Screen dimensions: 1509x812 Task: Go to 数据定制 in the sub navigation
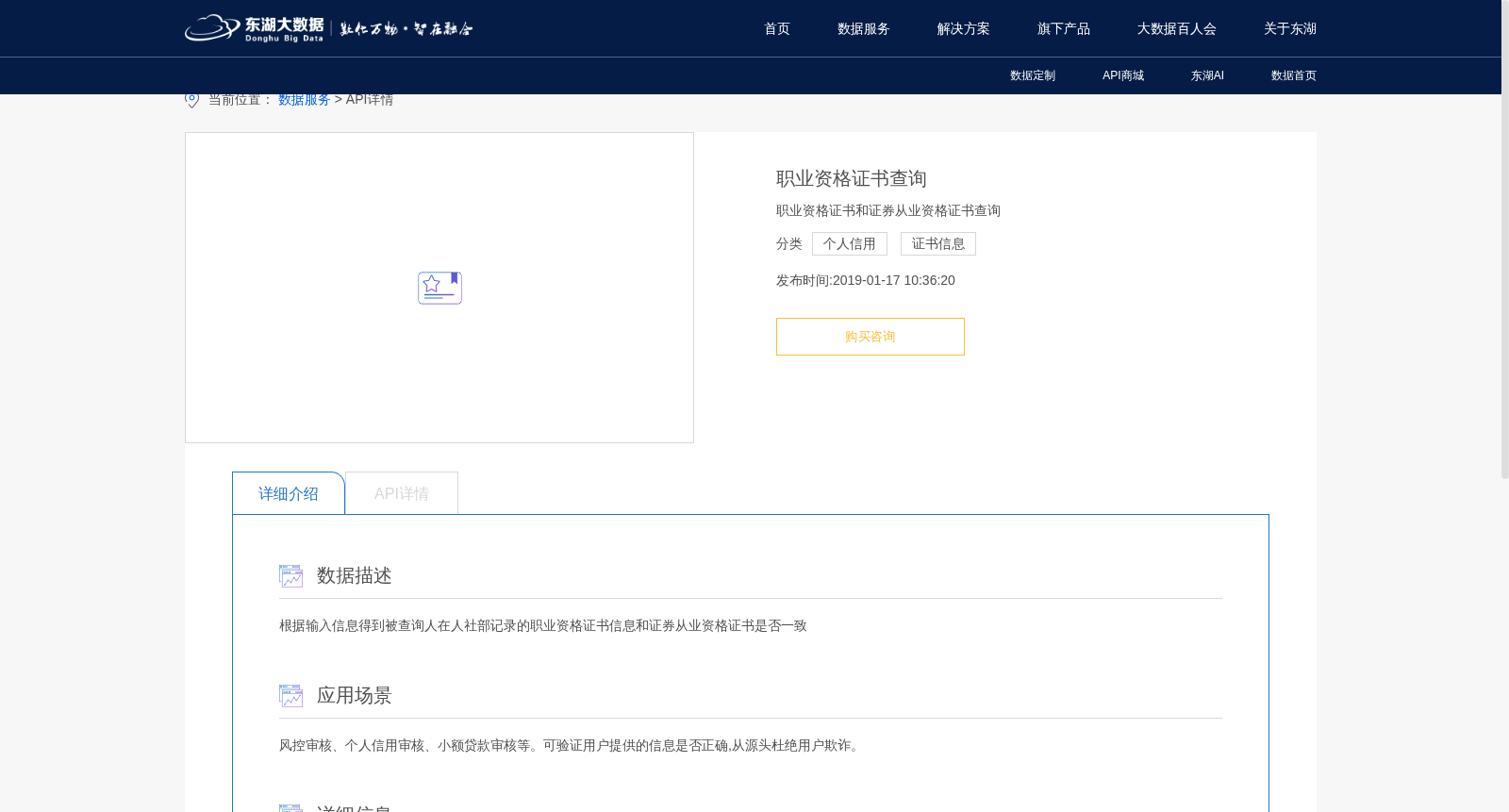(x=1033, y=75)
